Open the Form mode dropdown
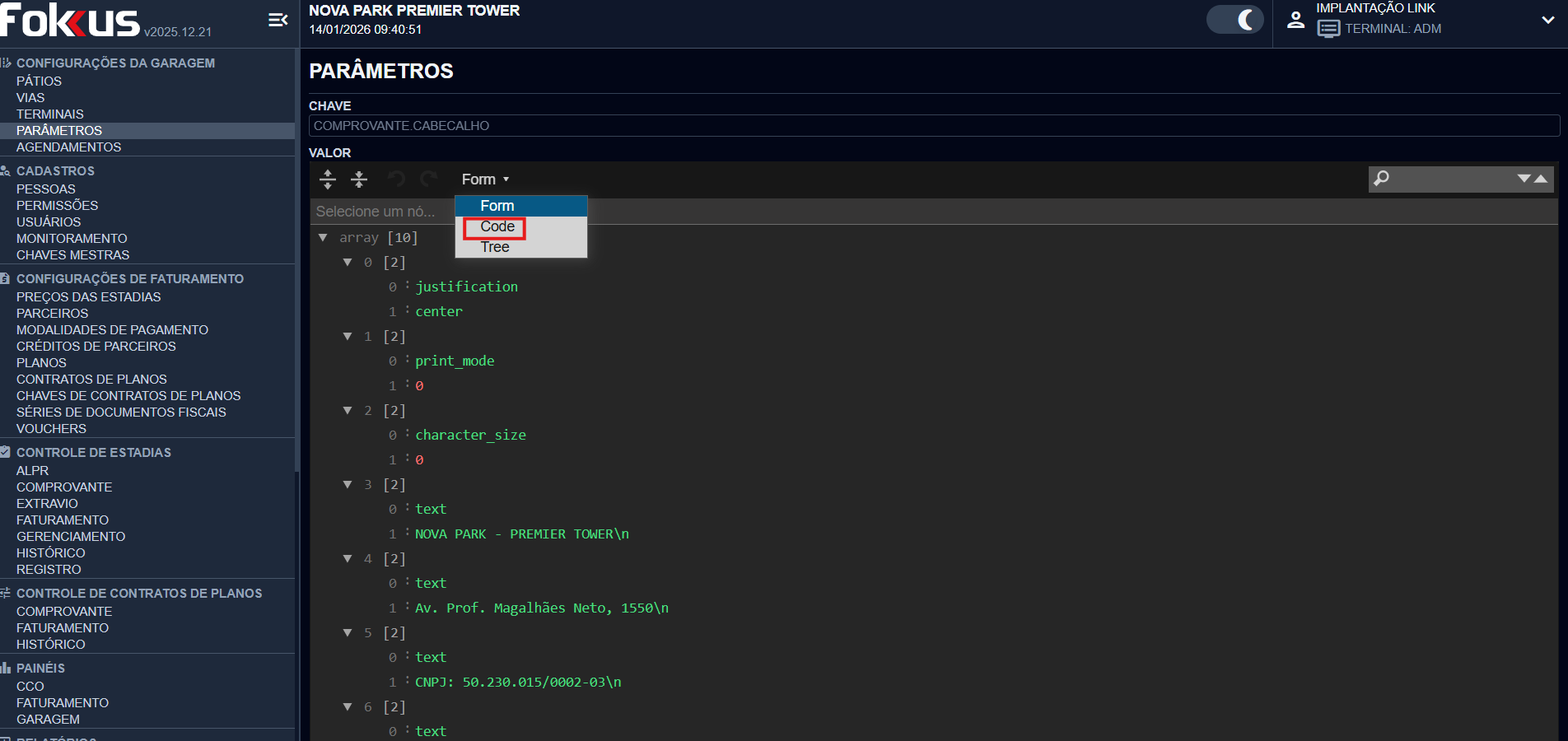Screen dimensions: 1568x741 pyautogui.click(x=485, y=179)
